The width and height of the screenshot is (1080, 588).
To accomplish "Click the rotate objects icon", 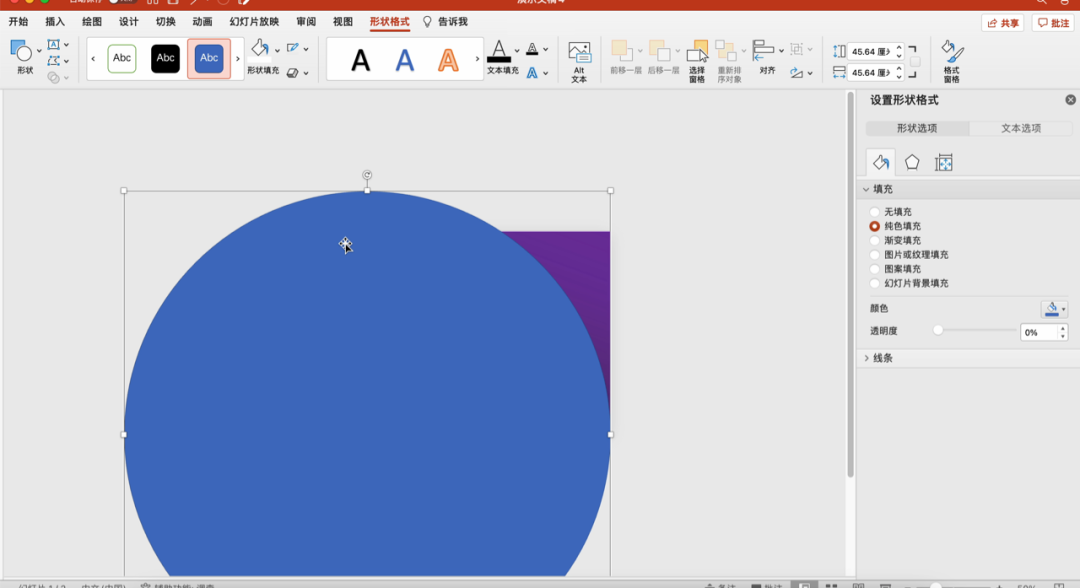I will (797, 72).
